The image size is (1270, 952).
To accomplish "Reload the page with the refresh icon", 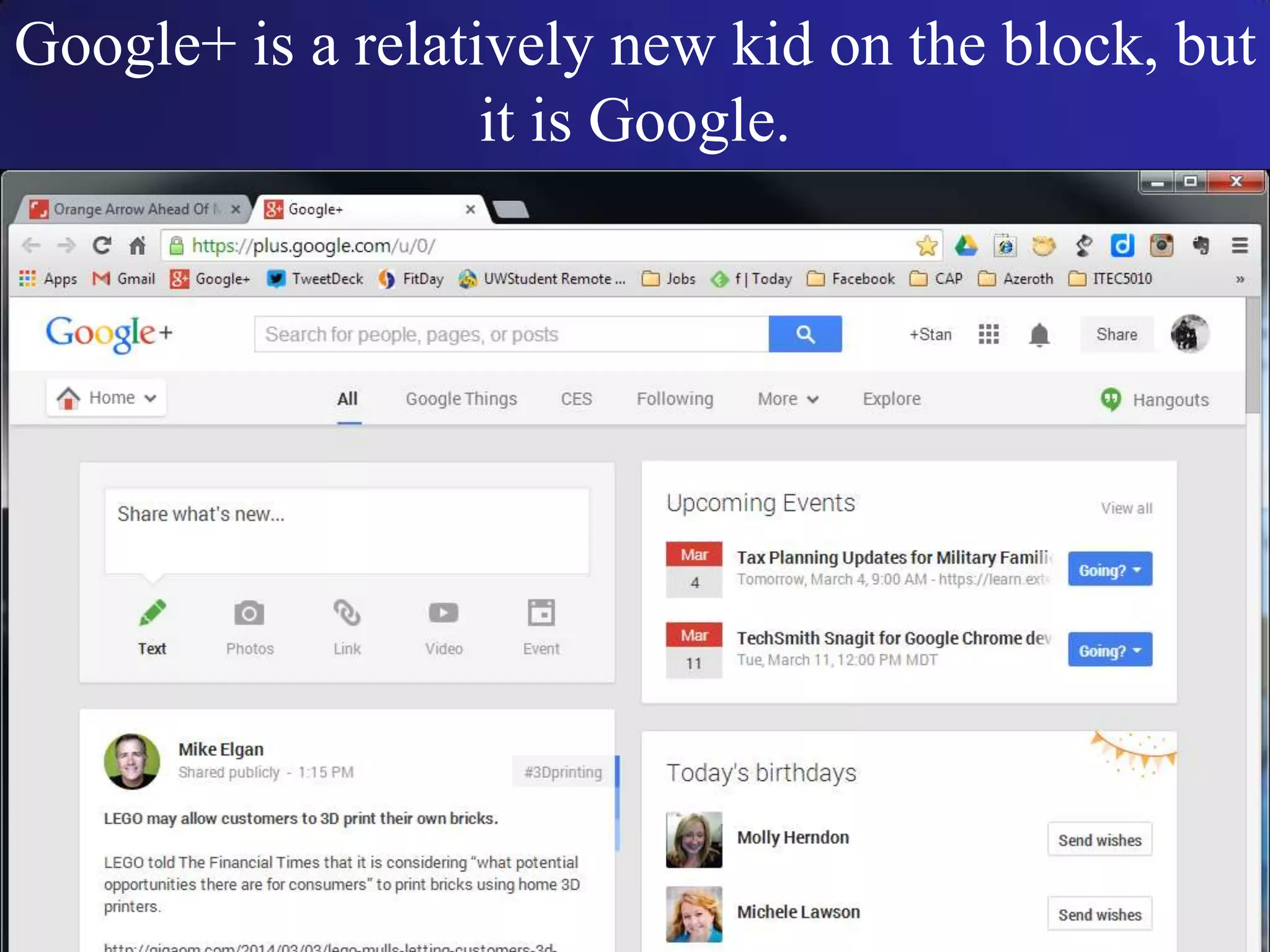I will click(x=102, y=246).
